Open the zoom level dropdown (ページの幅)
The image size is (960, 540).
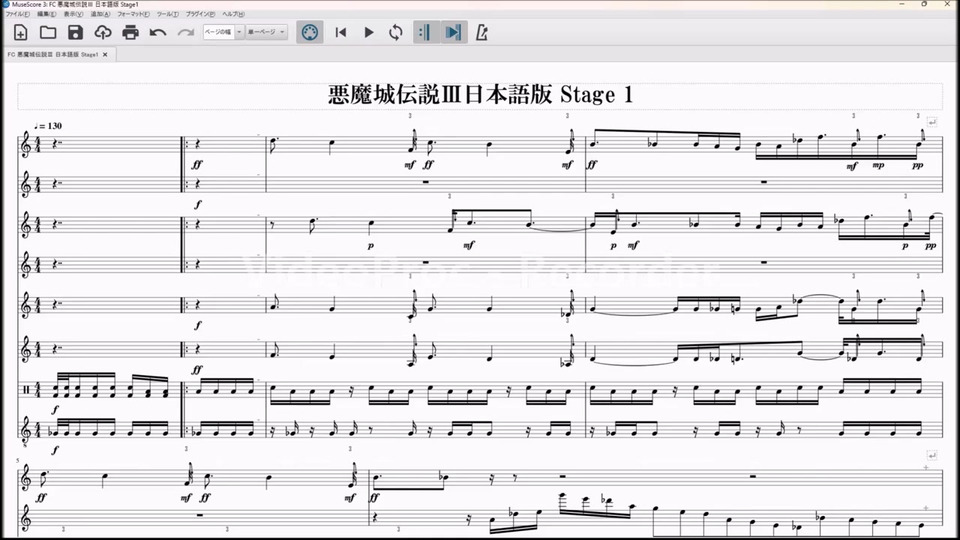click(239, 32)
